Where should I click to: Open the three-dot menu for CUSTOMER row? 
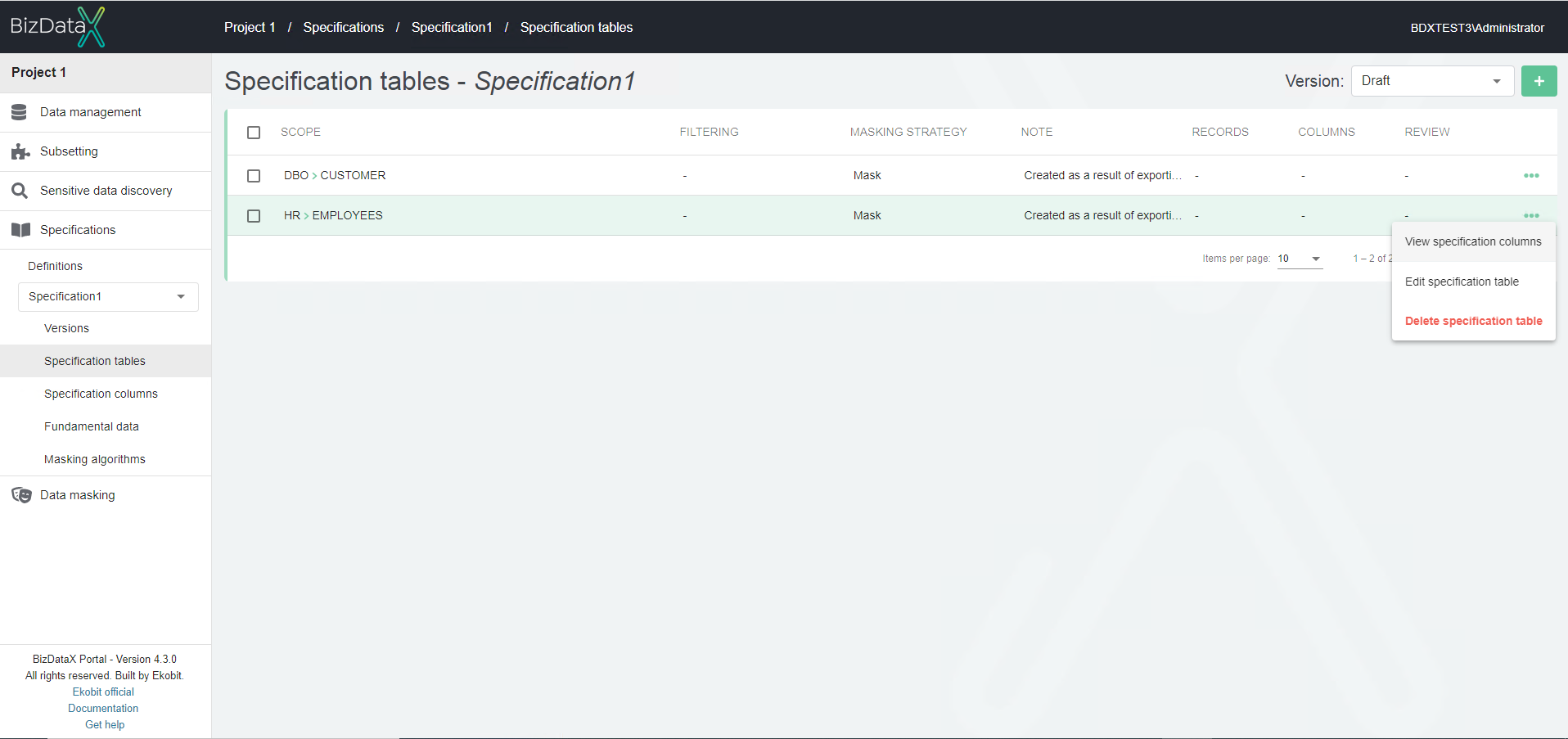(1531, 176)
